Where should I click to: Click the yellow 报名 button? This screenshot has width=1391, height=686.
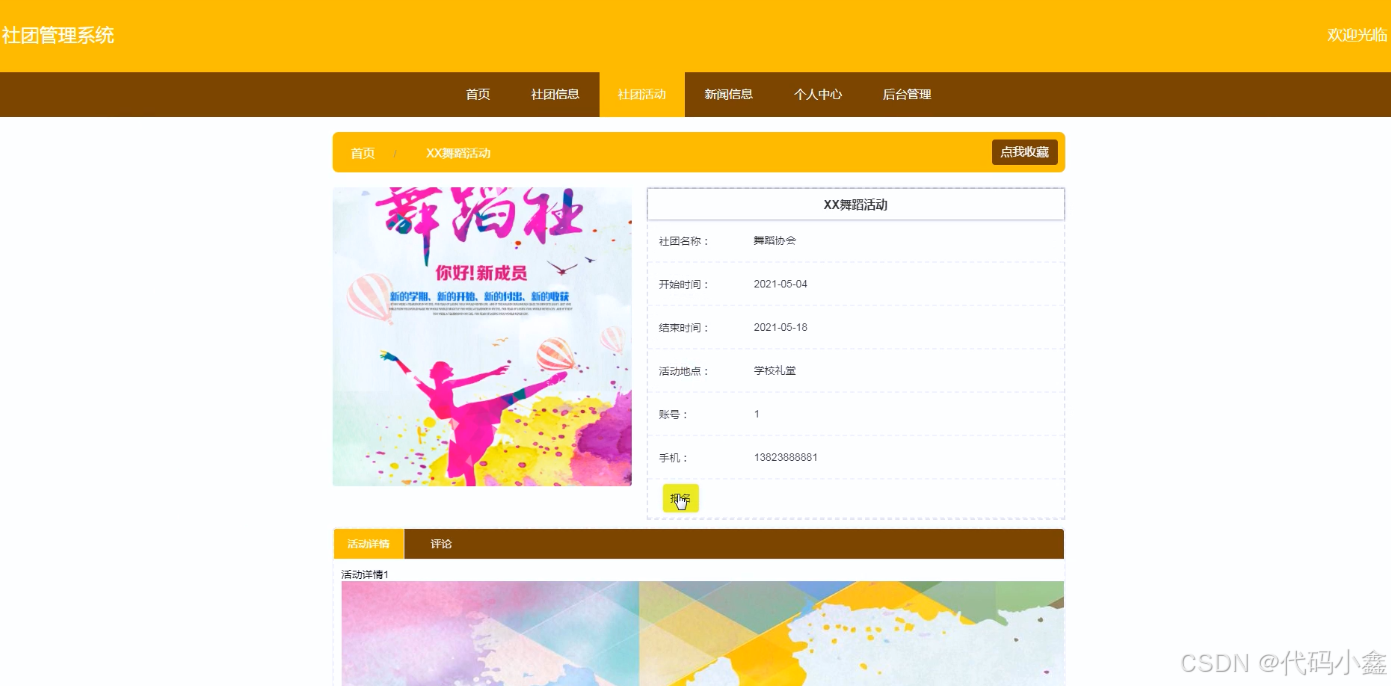click(x=681, y=498)
